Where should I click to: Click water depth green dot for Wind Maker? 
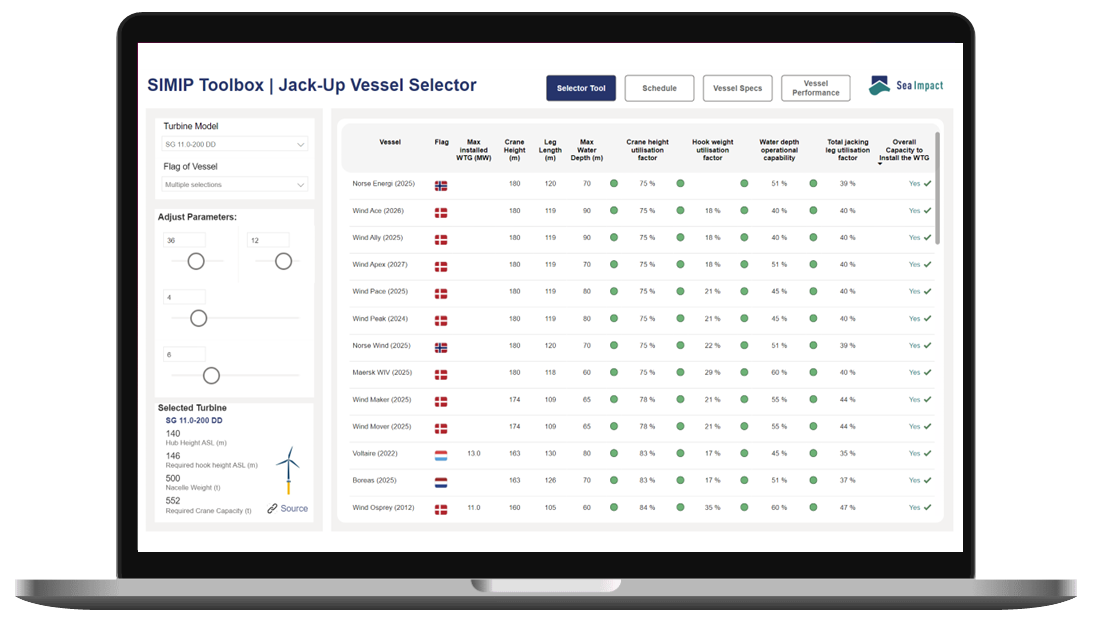[744, 400]
